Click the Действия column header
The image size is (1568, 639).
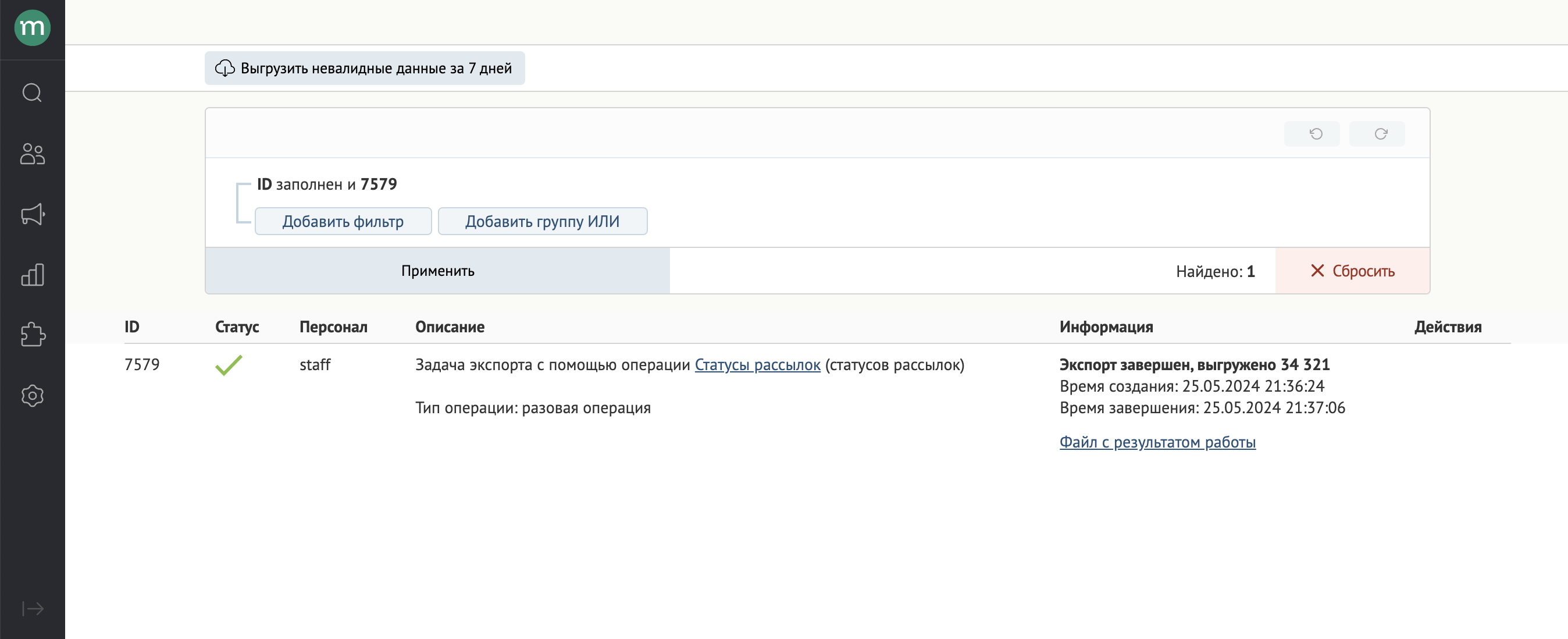[1448, 327]
